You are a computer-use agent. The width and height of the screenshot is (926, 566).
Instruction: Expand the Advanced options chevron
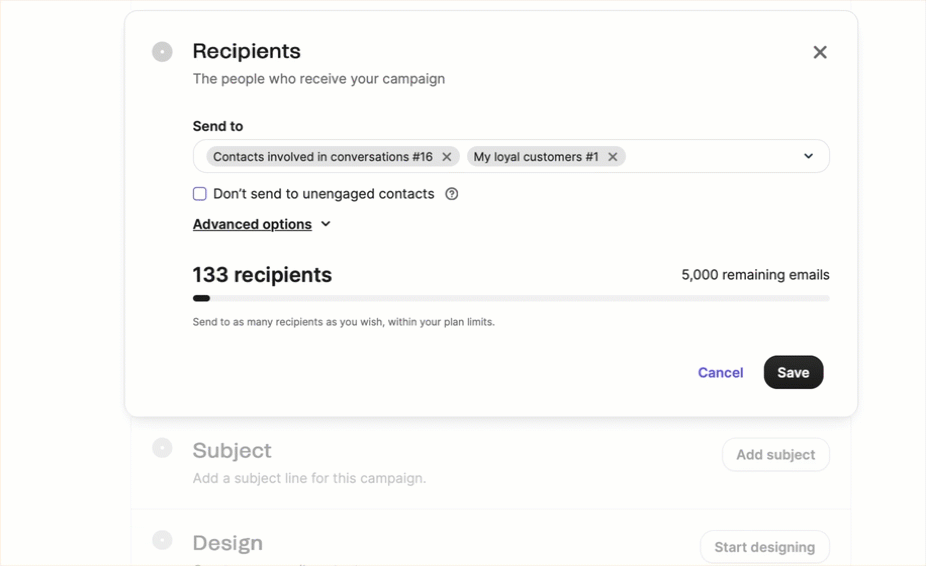tap(326, 225)
